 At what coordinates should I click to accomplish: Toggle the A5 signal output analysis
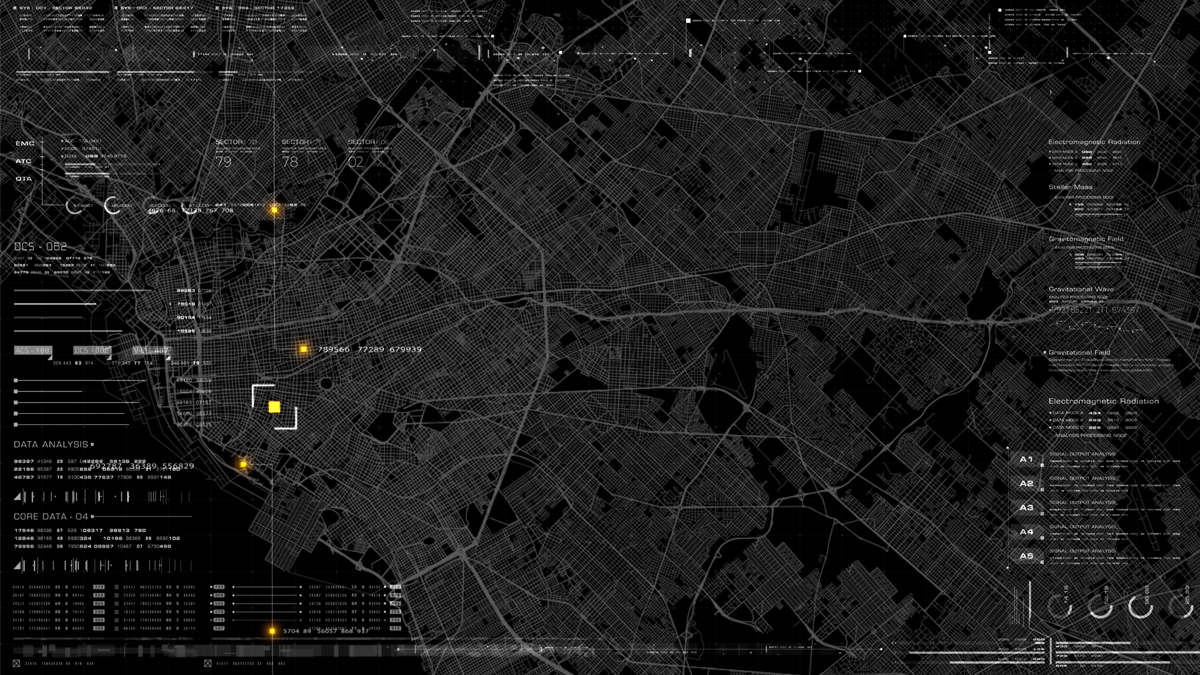pyautogui.click(x=1025, y=555)
